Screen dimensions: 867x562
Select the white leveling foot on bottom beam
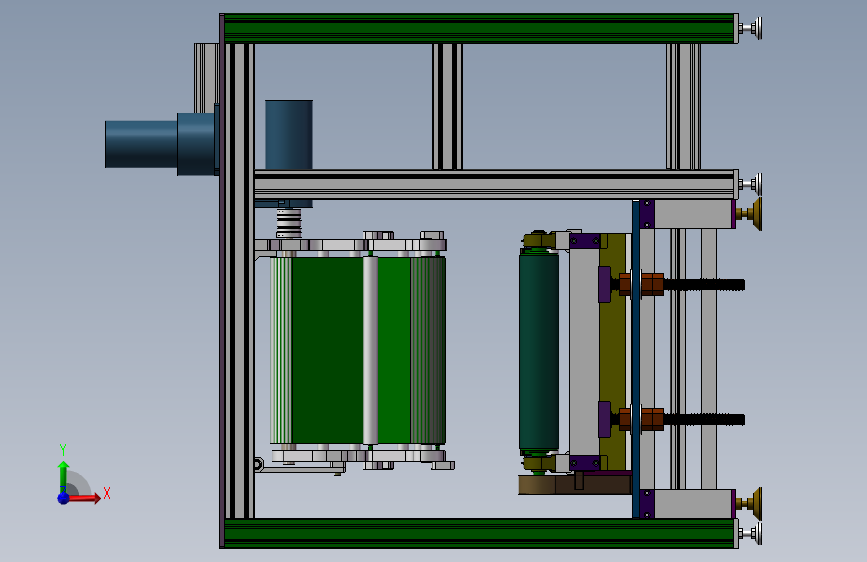click(x=751, y=533)
